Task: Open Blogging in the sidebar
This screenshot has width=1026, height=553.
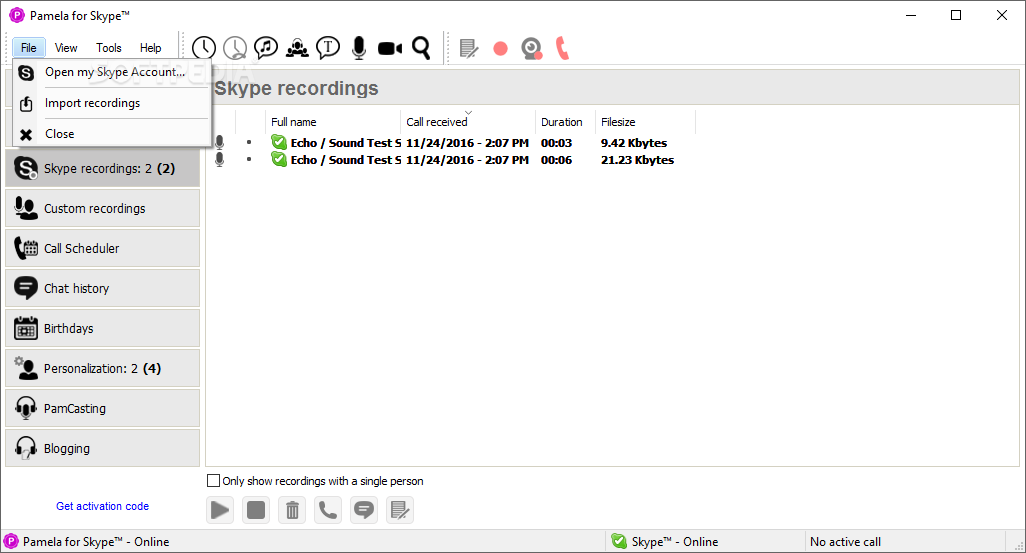Action: pyautogui.click(x=103, y=448)
